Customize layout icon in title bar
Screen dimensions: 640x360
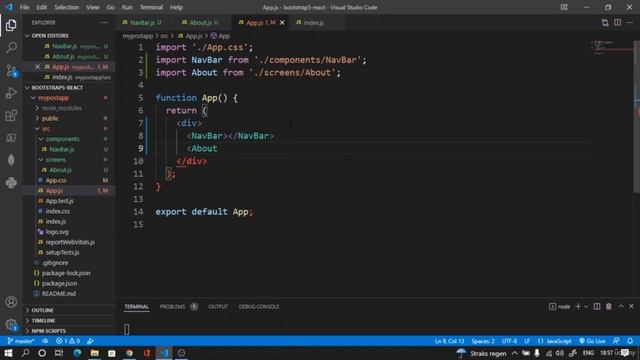coord(564,7)
